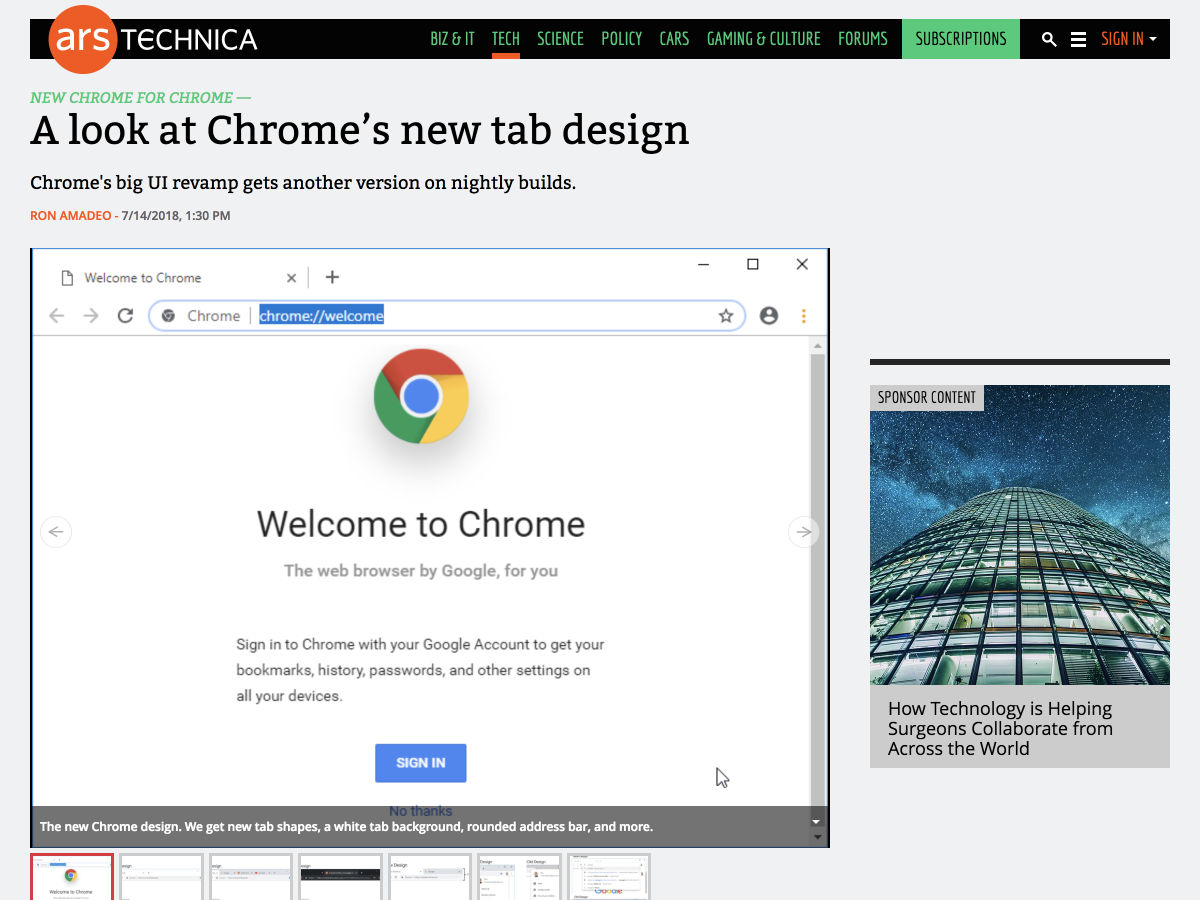The image size is (1200, 900).
Task: Click the Subscriptions button
Action: tap(961, 39)
